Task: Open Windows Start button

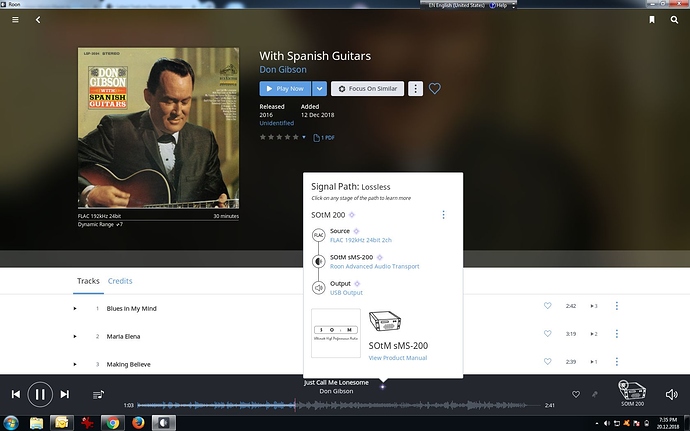Action: (11, 423)
